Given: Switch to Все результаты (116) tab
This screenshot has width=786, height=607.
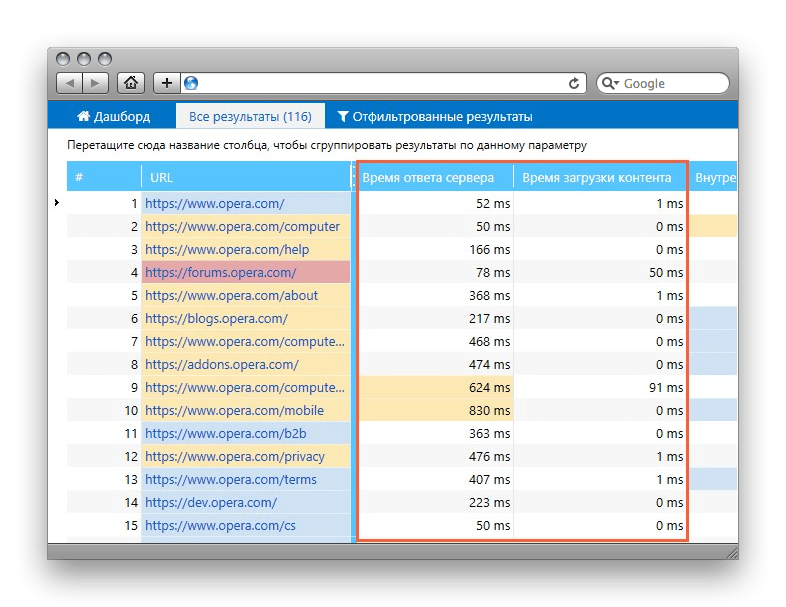Looking at the screenshot, I should 250,116.
